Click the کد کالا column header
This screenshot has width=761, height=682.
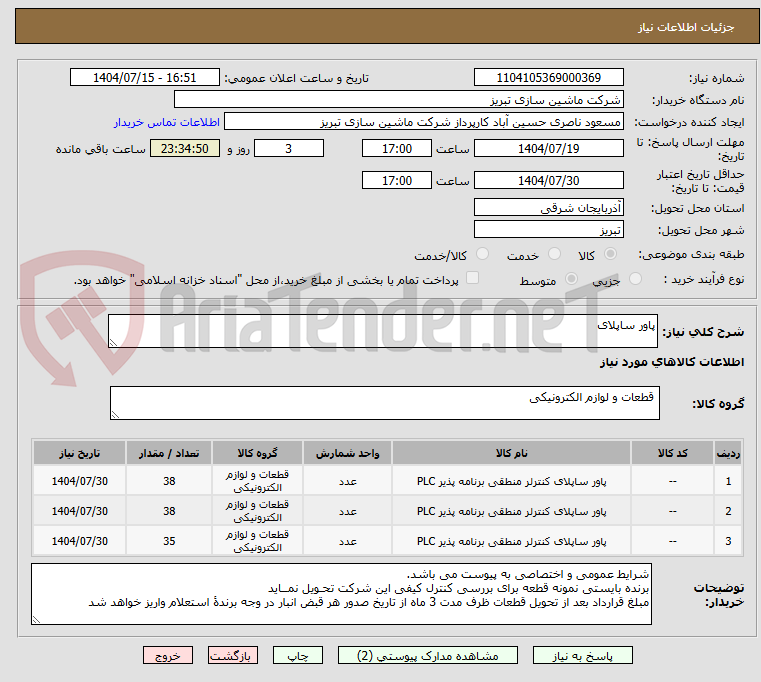(672, 453)
